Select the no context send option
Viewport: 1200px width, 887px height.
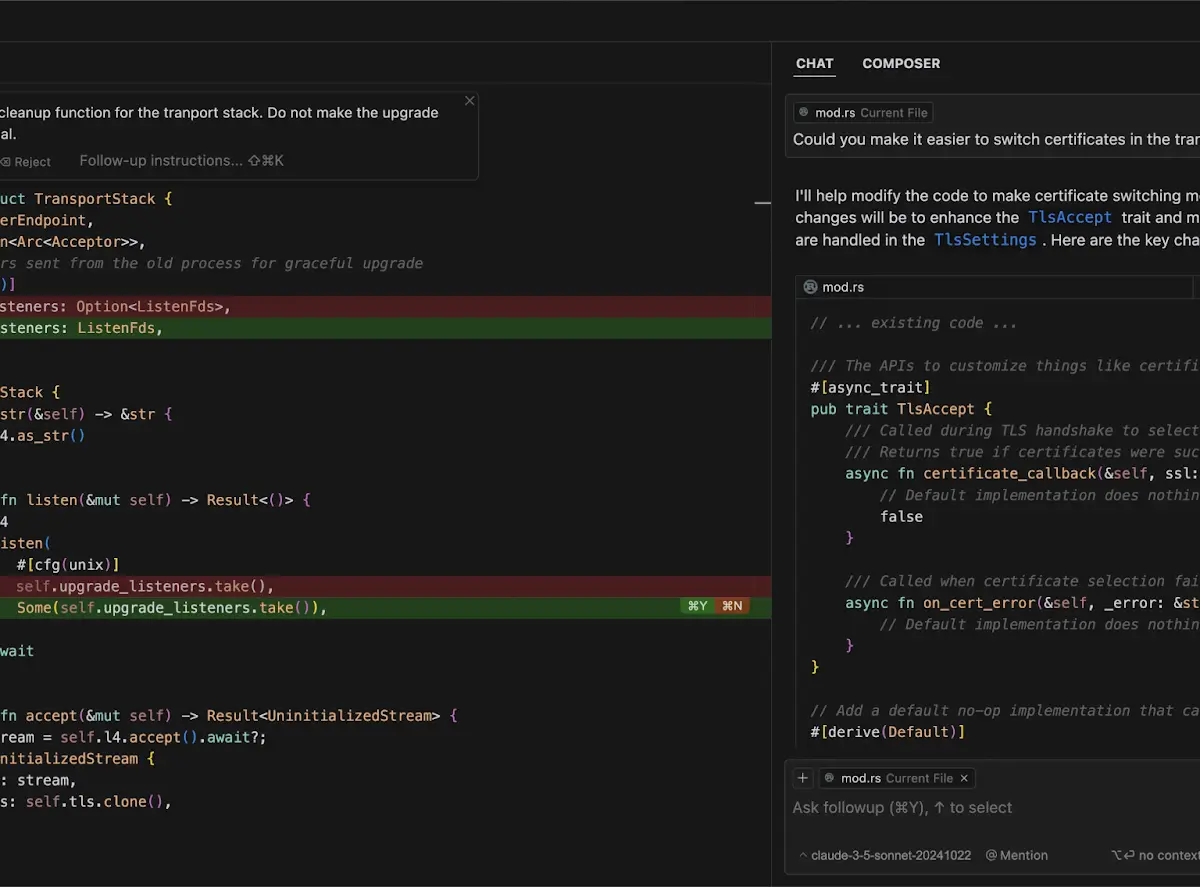1156,855
